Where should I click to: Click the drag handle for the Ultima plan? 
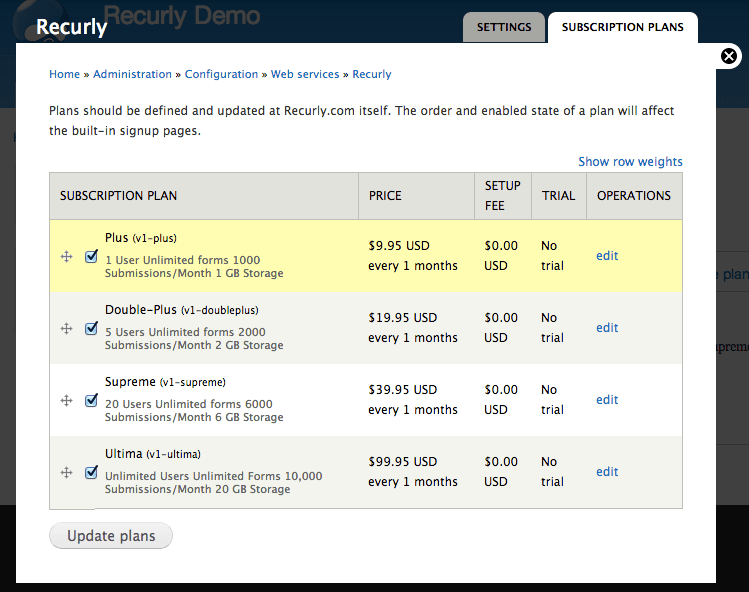[66, 473]
